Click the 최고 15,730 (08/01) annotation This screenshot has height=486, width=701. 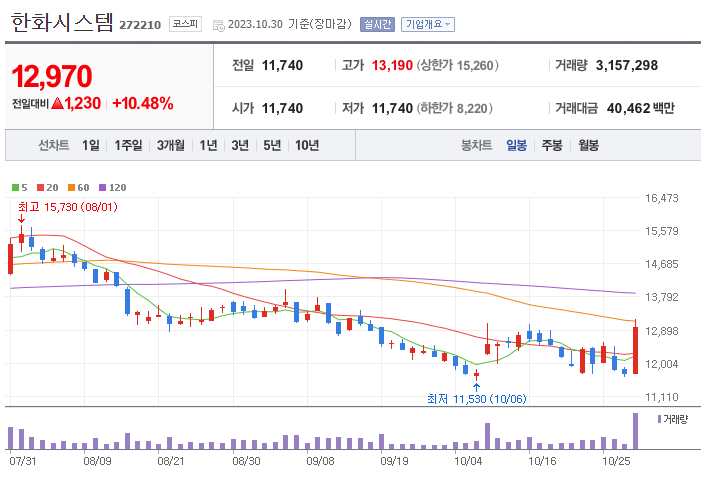pos(68,207)
